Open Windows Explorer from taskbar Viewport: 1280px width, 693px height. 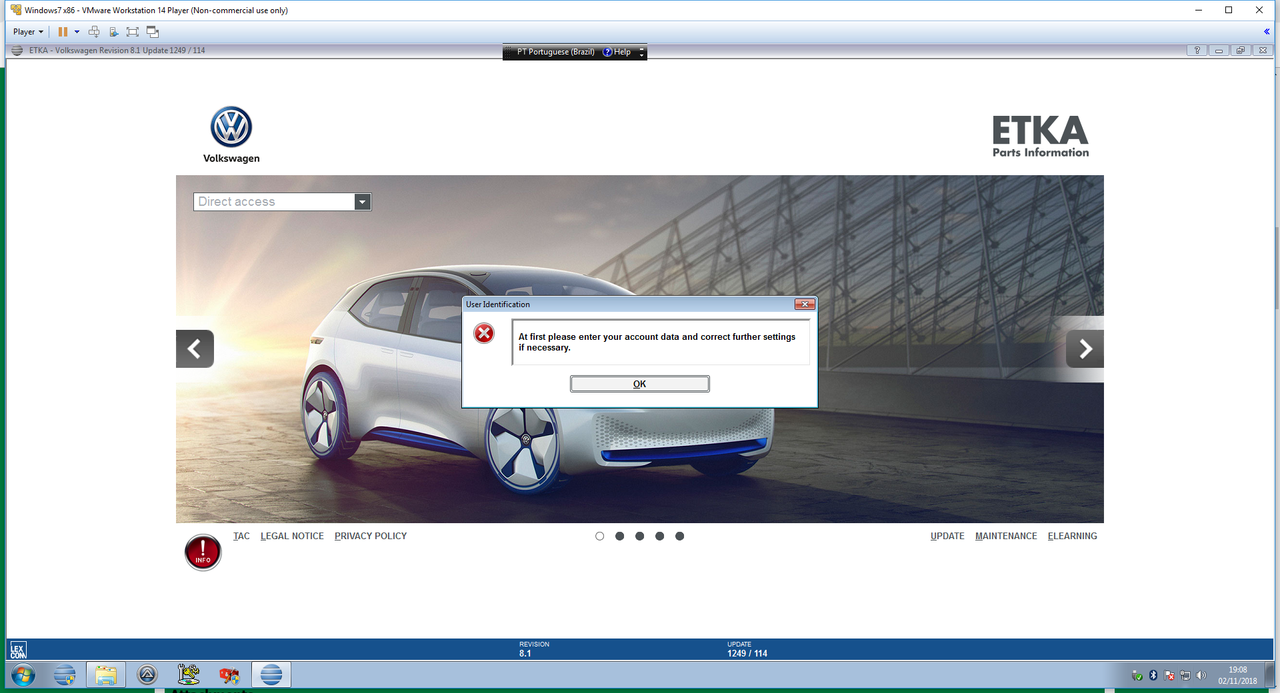click(x=105, y=675)
